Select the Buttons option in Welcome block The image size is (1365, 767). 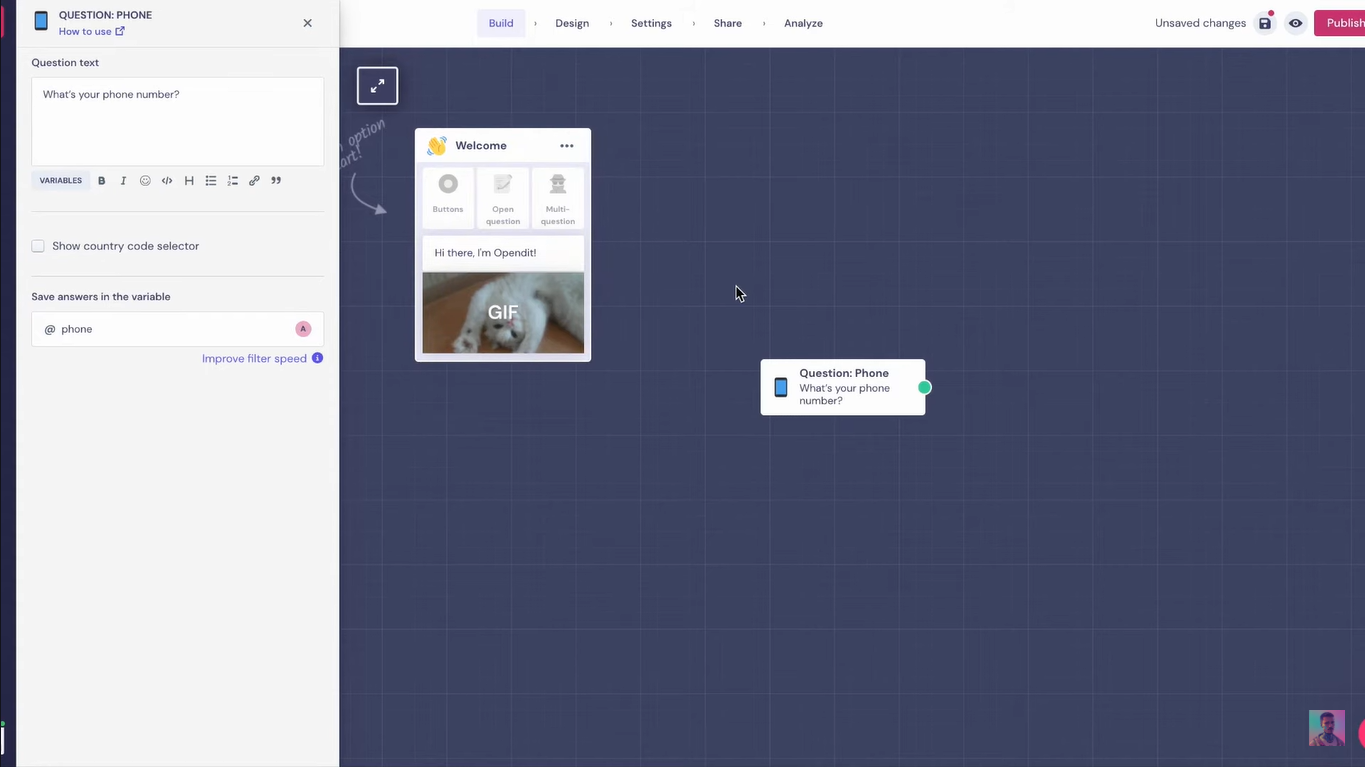(448, 198)
